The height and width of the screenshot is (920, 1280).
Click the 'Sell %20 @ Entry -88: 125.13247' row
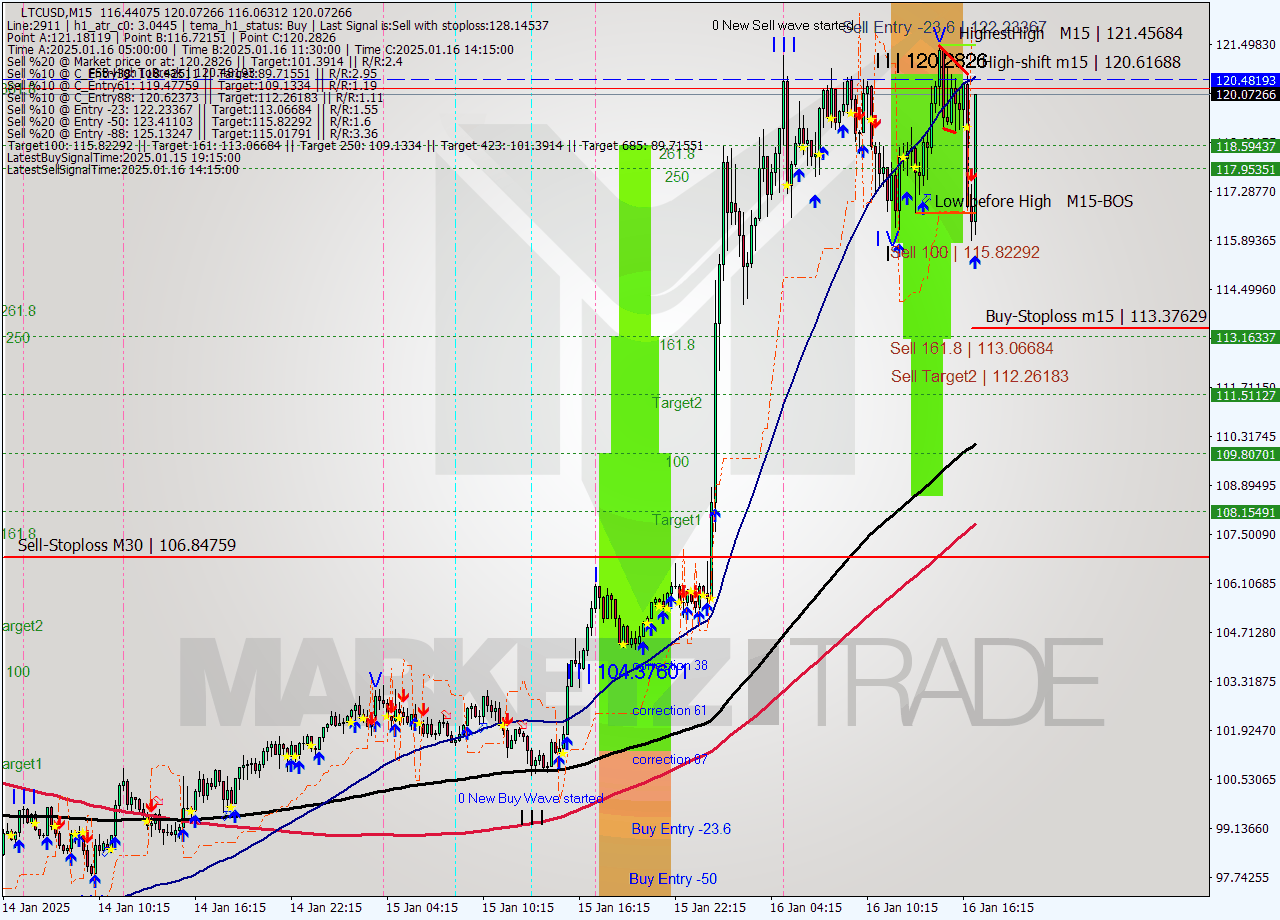(x=192, y=133)
